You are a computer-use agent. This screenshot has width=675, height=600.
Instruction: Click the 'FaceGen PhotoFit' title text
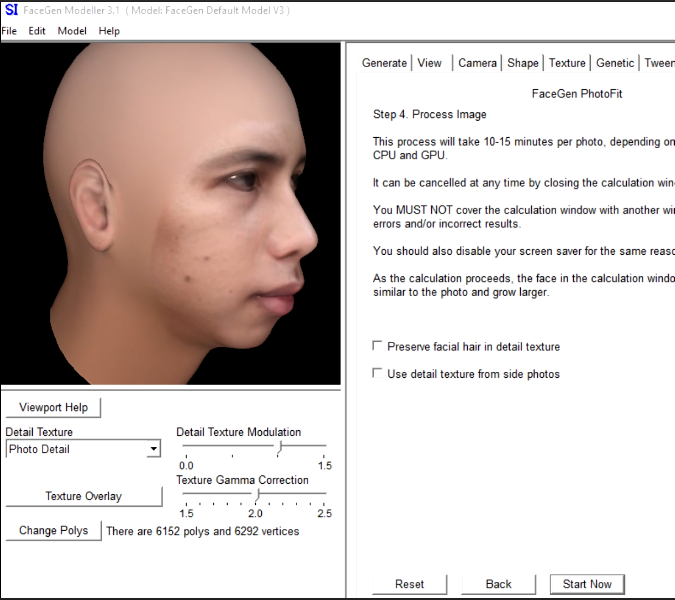pos(577,93)
